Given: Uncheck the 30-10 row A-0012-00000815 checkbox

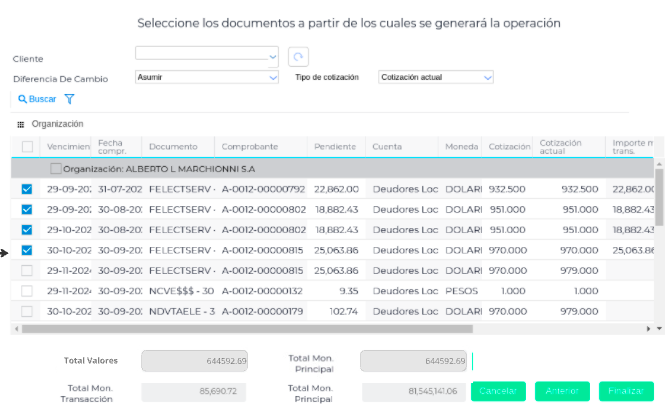Looking at the screenshot, I should point(27,250).
